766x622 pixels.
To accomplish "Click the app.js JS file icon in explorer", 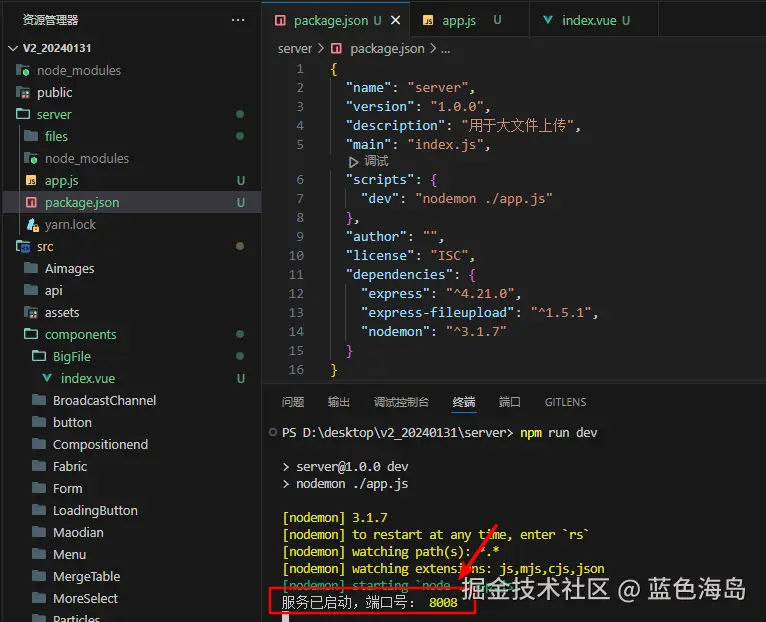I will 31,180.
